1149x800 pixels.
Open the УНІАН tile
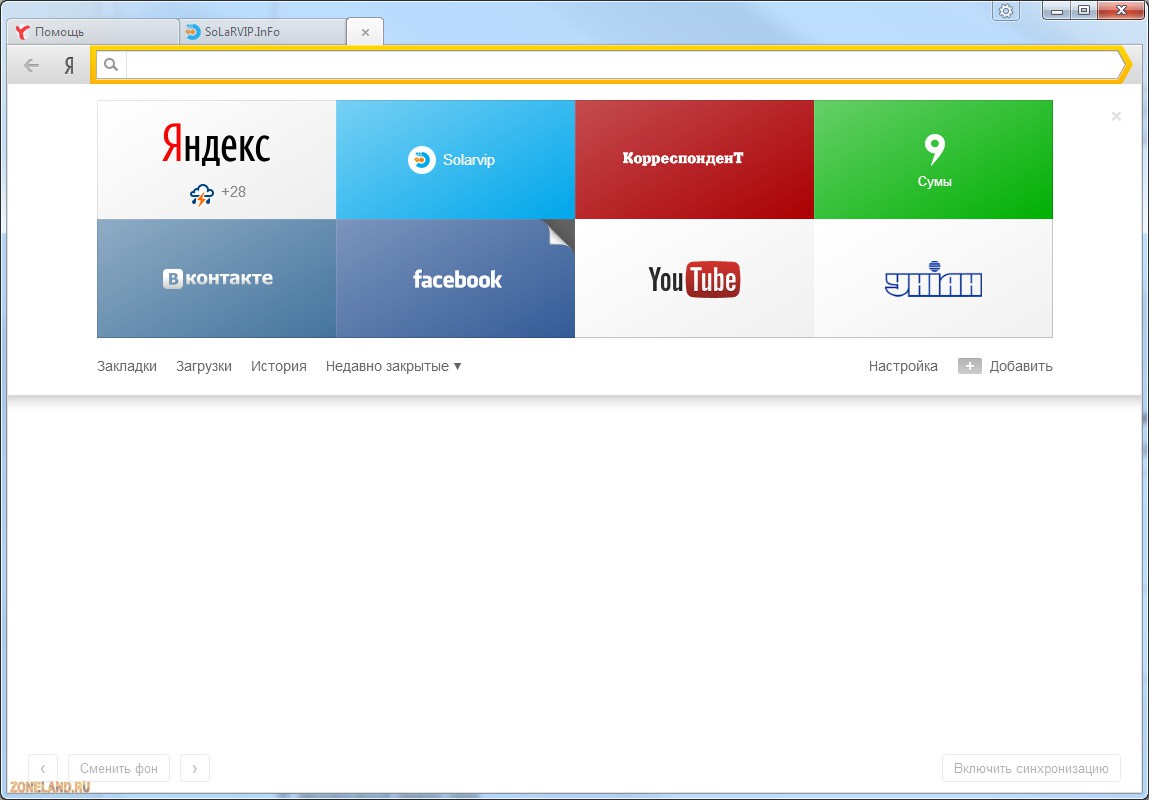(933, 278)
